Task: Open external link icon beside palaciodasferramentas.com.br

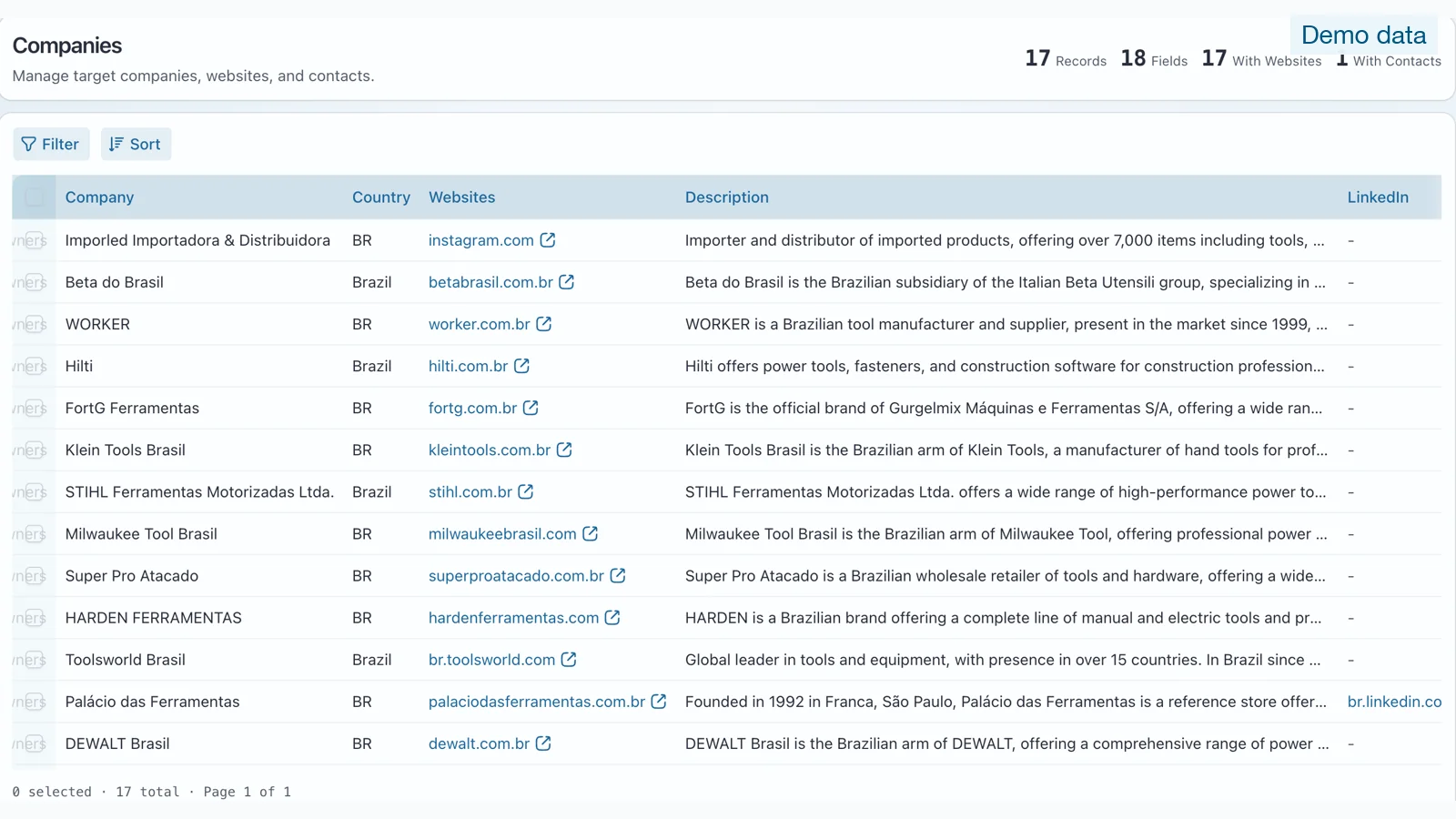Action: click(x=659, y=701)
